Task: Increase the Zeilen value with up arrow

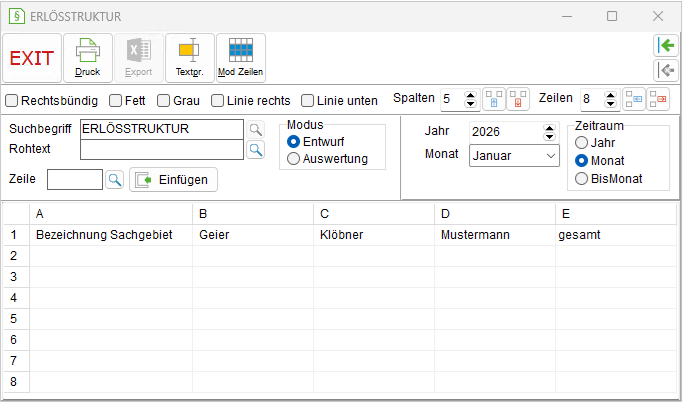Action: [611, 95]
